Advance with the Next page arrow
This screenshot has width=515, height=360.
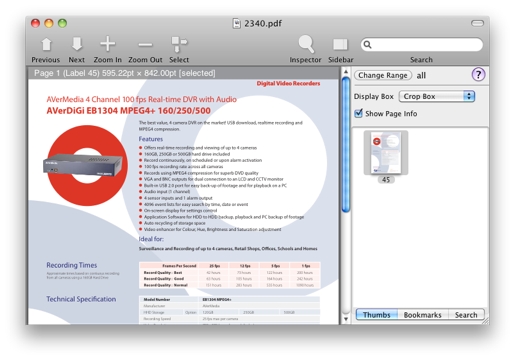pyautogui.click(x=77, y=45)
